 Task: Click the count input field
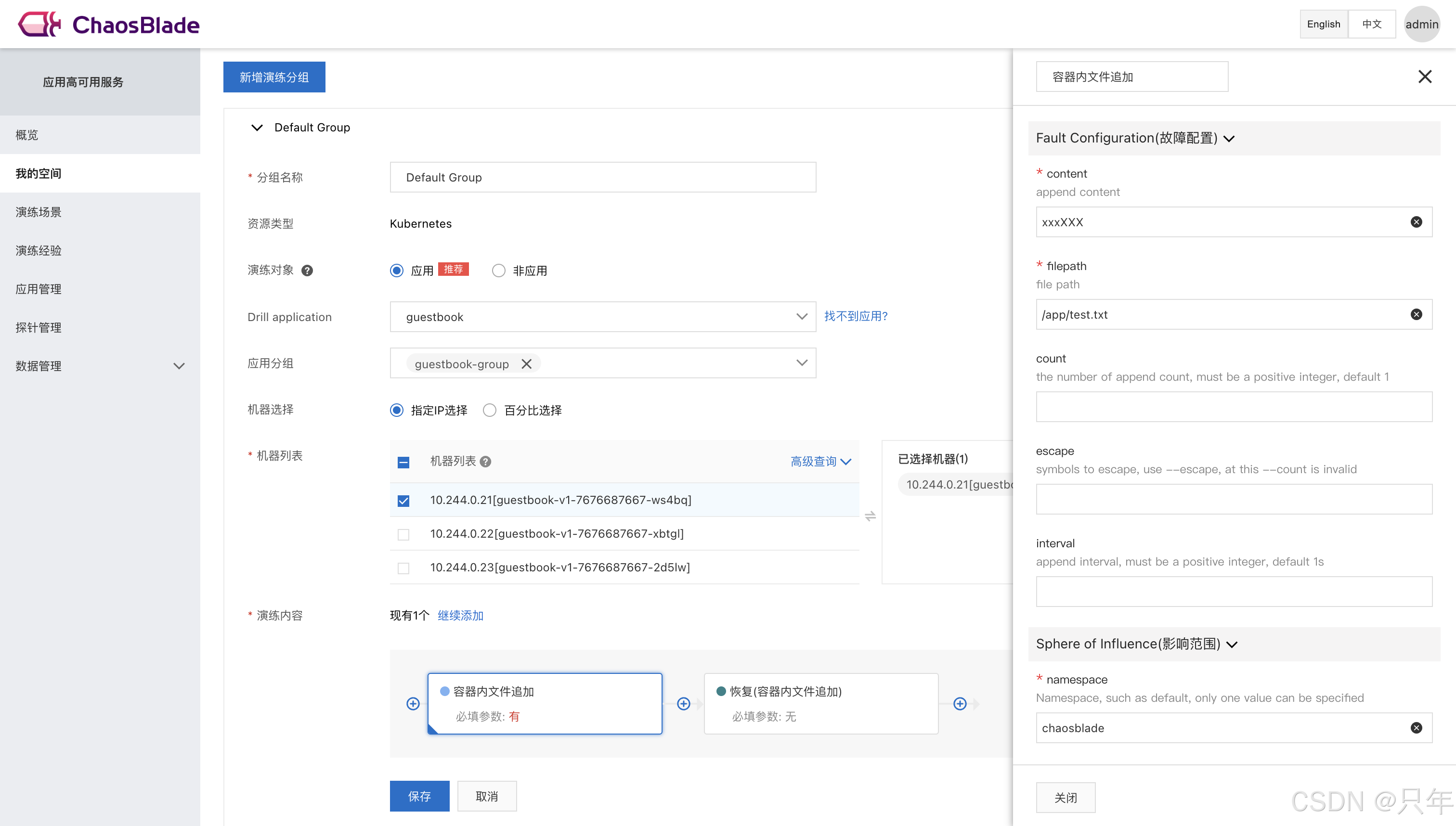[x=1234, y=407]
